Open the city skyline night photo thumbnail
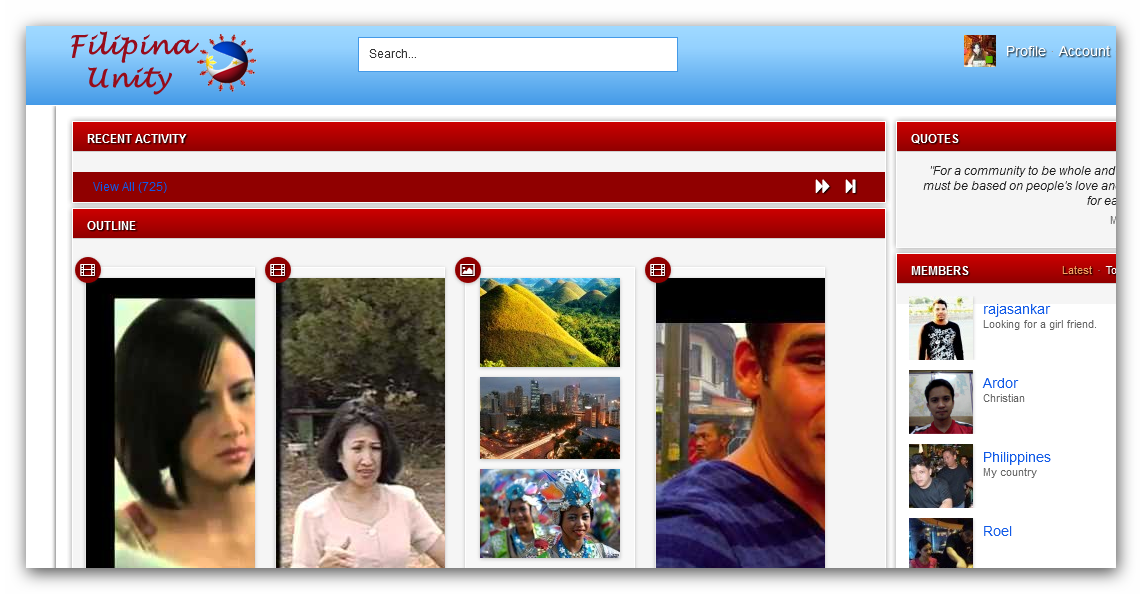This screenshot has width=1142, height=594. pyautogui.click(x=549, y=417)
